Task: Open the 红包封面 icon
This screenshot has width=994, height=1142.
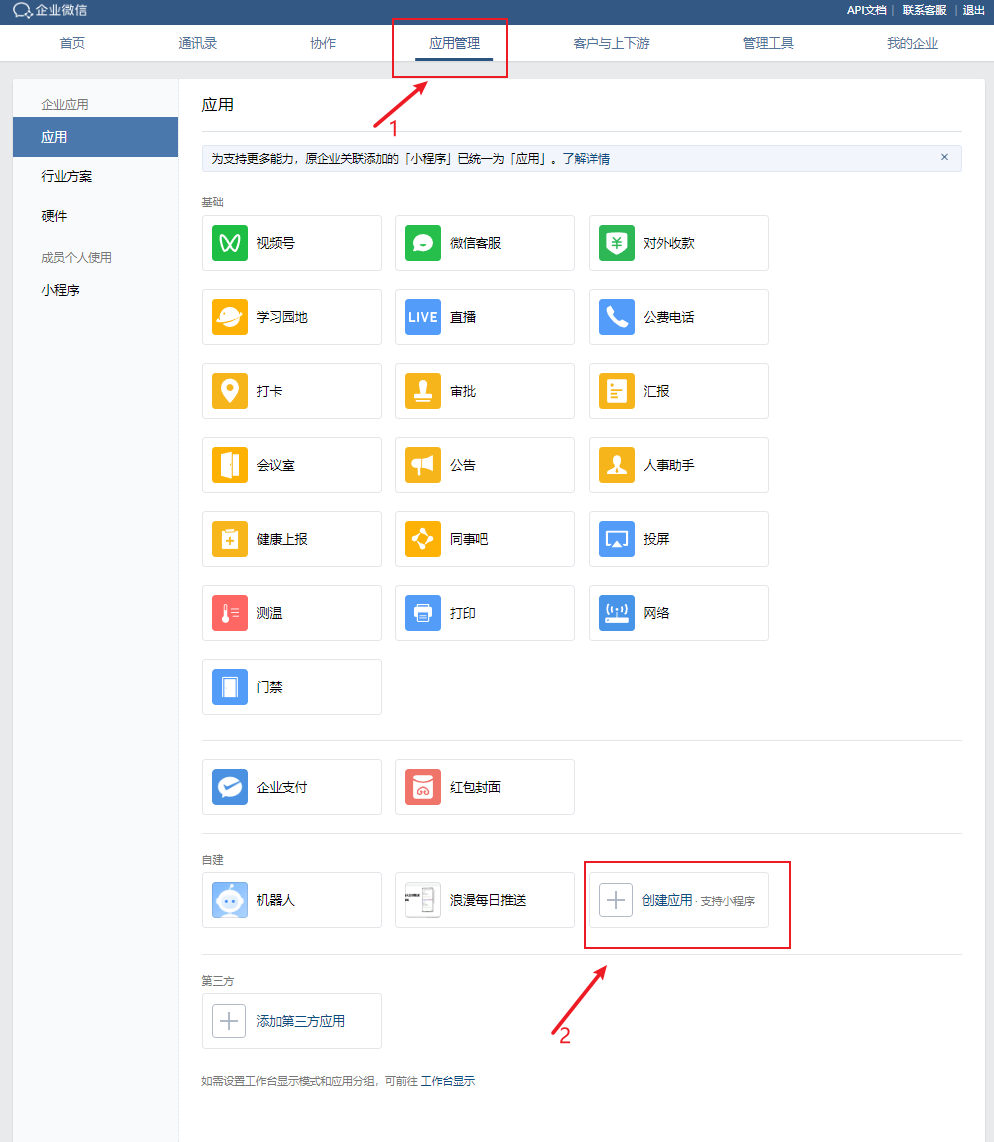Action: tap(423, 787)
